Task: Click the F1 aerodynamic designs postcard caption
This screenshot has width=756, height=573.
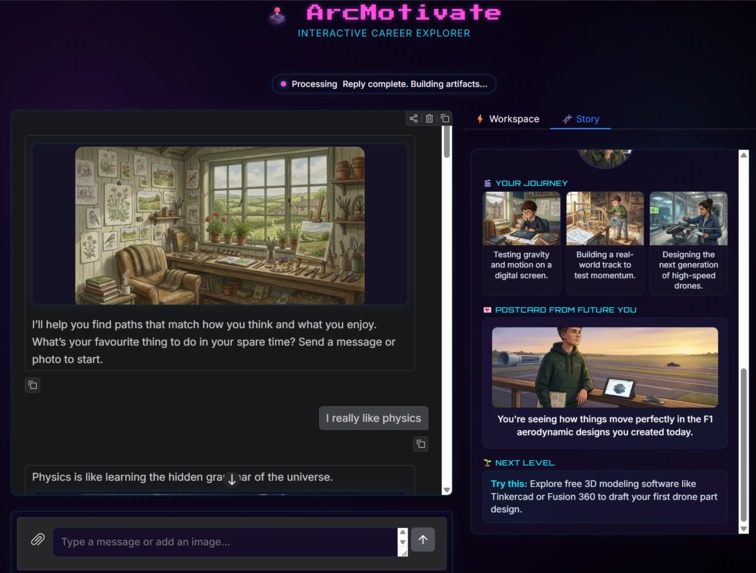Action: coord(605,425)
